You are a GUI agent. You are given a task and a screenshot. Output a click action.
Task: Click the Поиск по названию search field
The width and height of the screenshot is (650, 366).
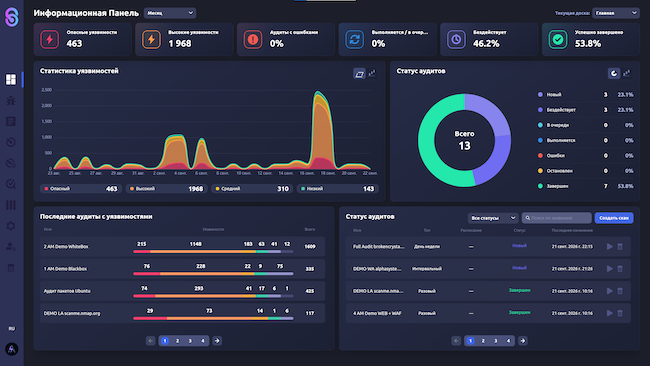(x=556, y=218)
